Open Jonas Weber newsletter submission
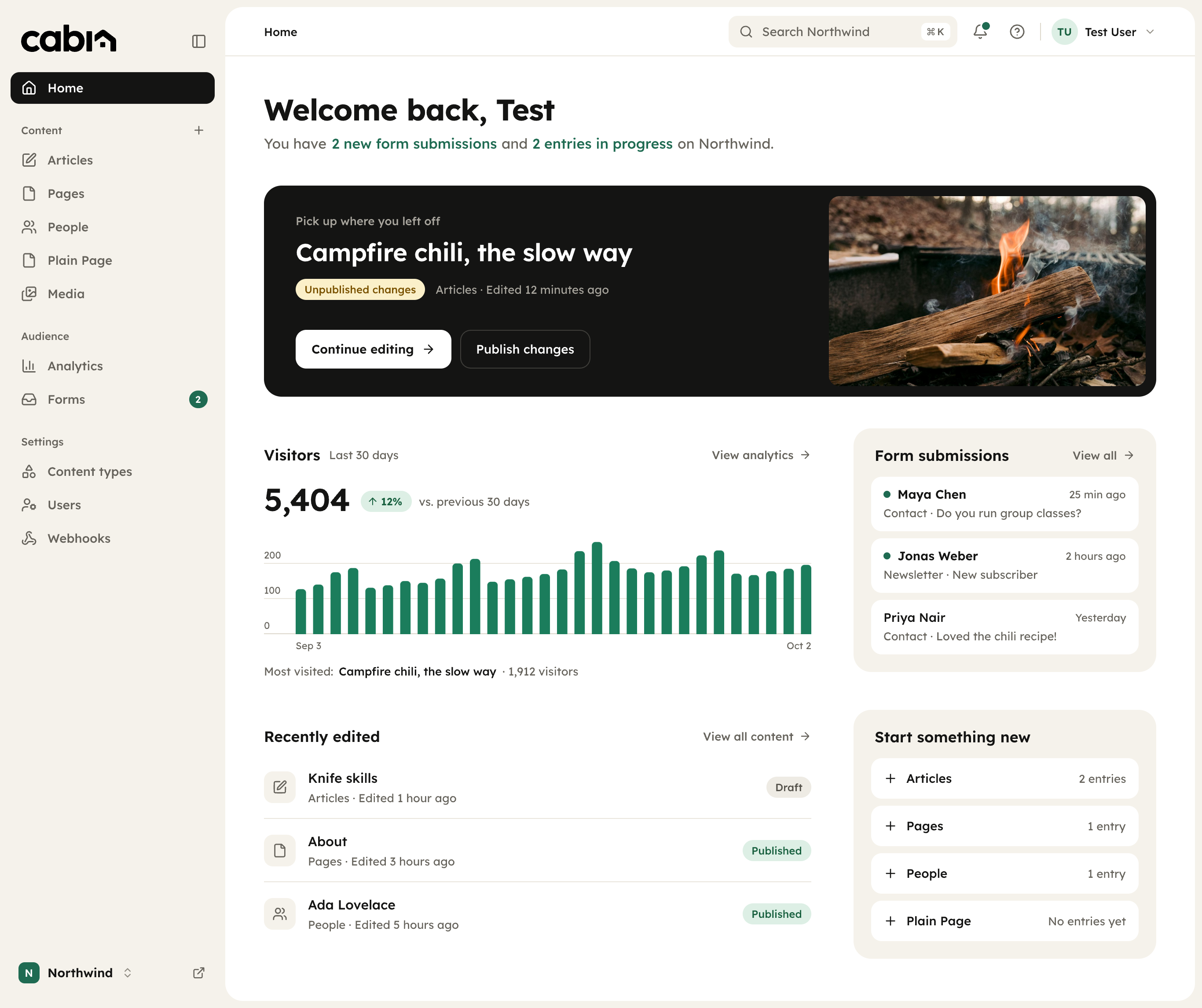 click(x=1004, y=565)
